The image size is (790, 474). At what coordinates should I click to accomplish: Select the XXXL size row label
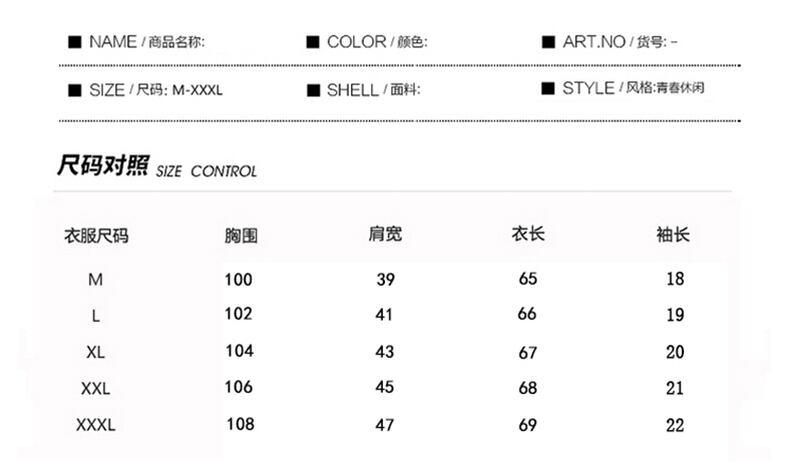click(x=96, y=425)
